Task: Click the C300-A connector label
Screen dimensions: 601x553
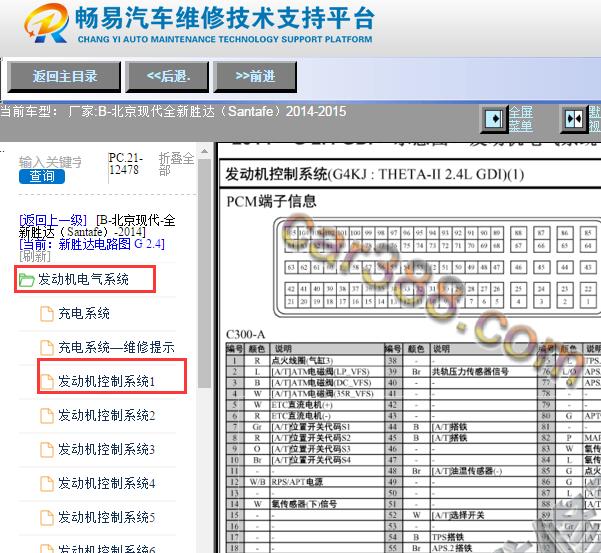Action: tap(245, 335)
